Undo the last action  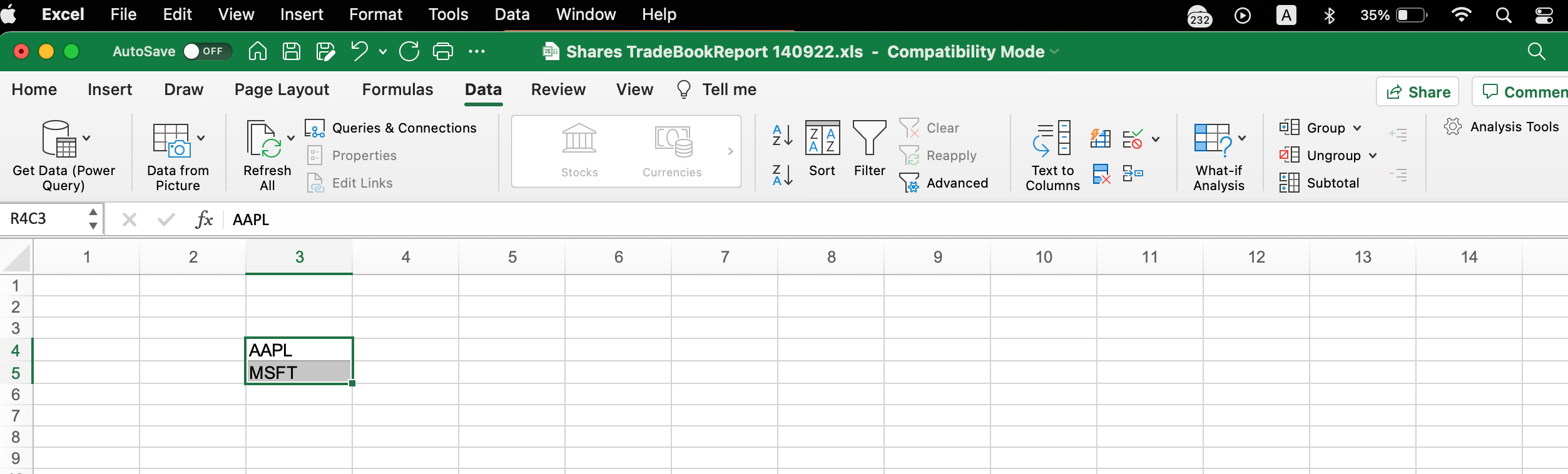(x=360, y=51)
